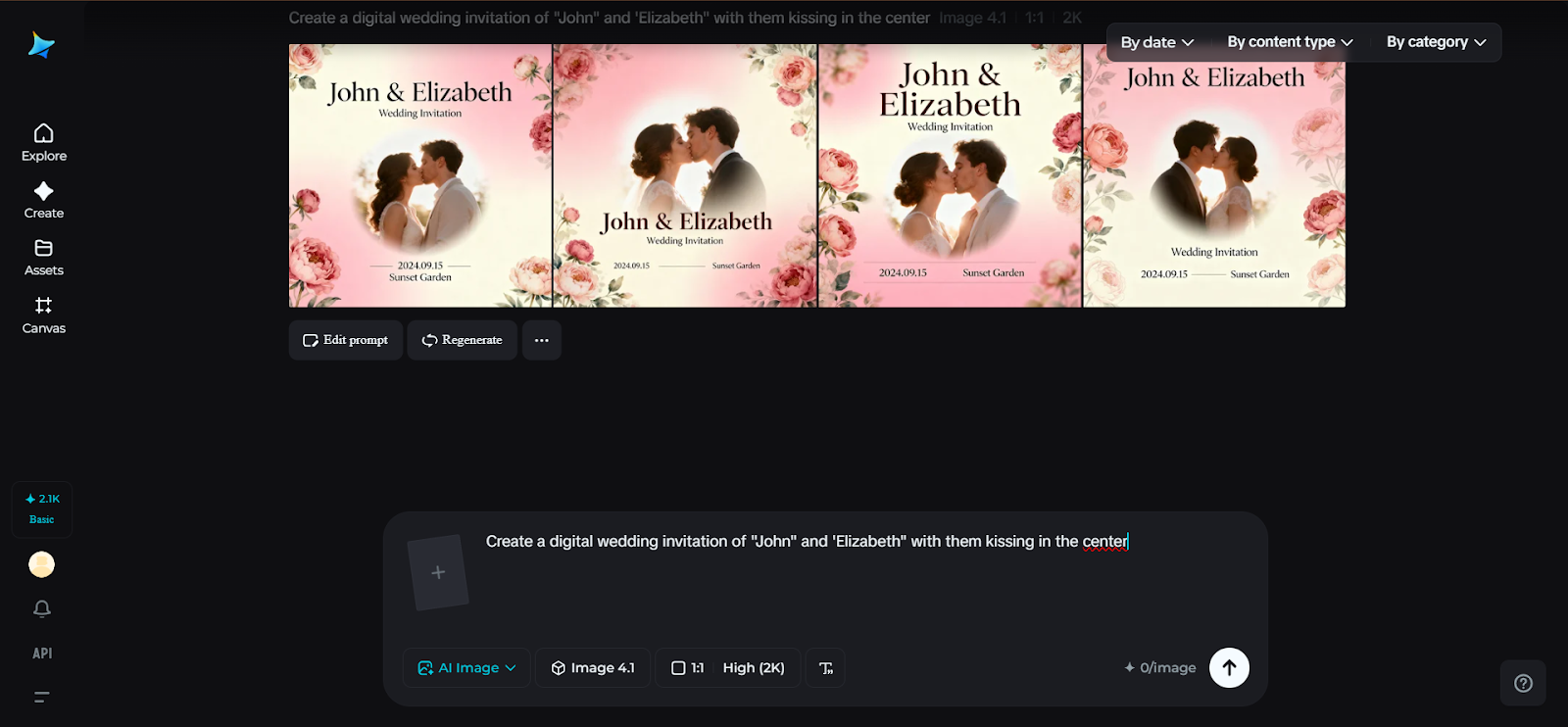Open the more options ellipsis
The height and width of the screenshot is (727, 1568).
coord(542,340)
